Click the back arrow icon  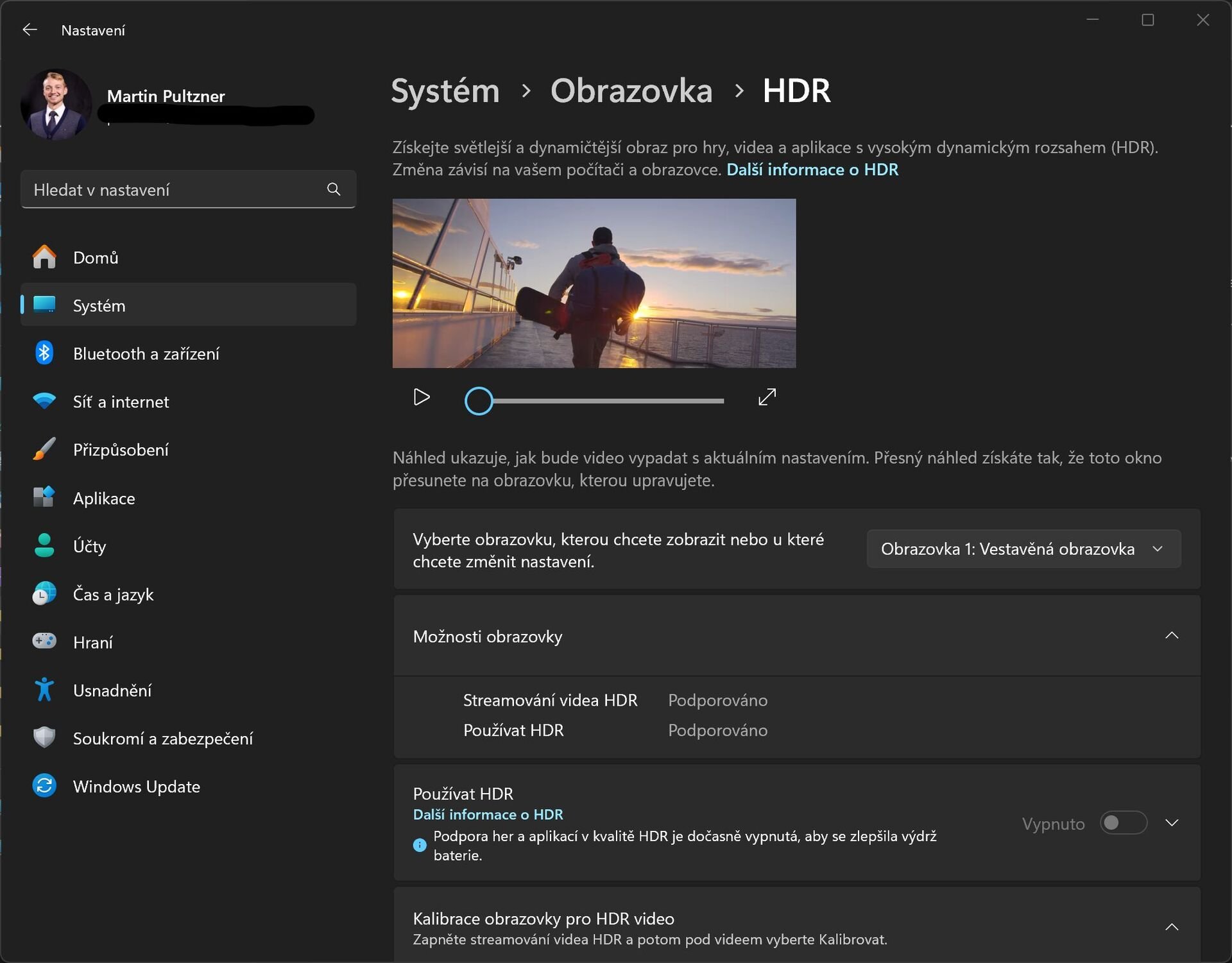30,30
